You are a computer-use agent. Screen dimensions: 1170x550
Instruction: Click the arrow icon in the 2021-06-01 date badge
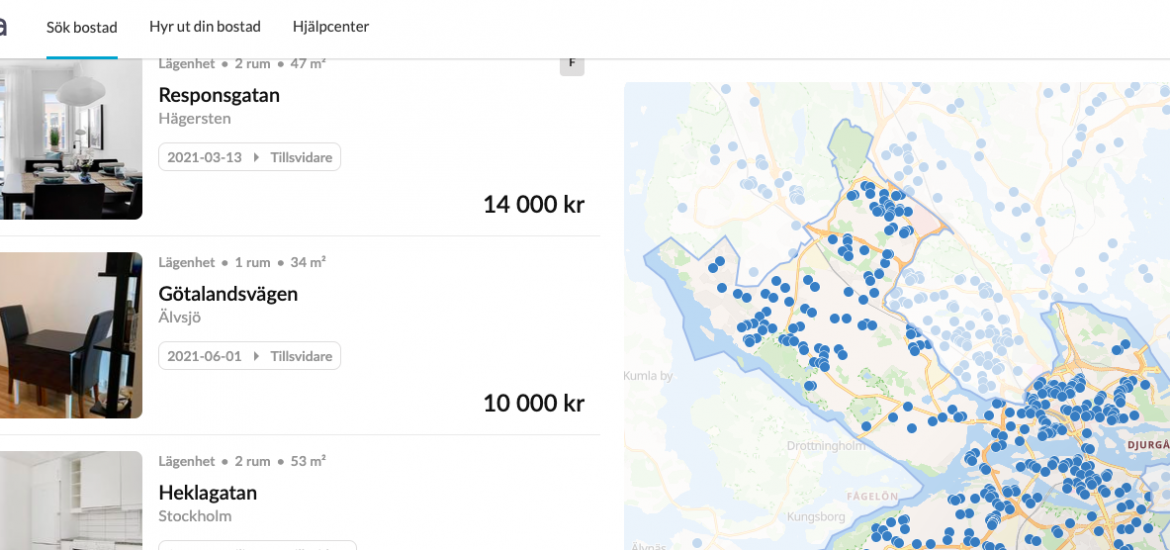pyautogui.click(x=257, y=356)
